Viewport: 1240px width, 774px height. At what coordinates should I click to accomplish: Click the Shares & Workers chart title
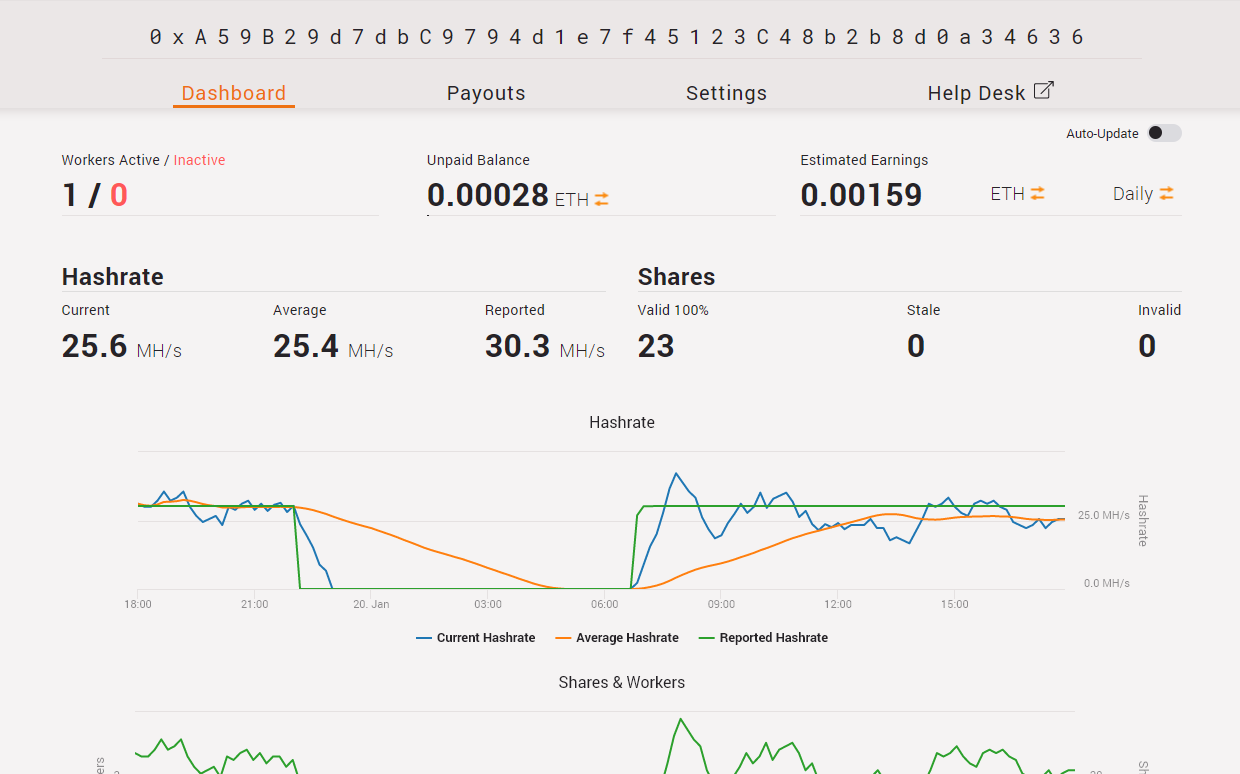click(x=622, y=682)
